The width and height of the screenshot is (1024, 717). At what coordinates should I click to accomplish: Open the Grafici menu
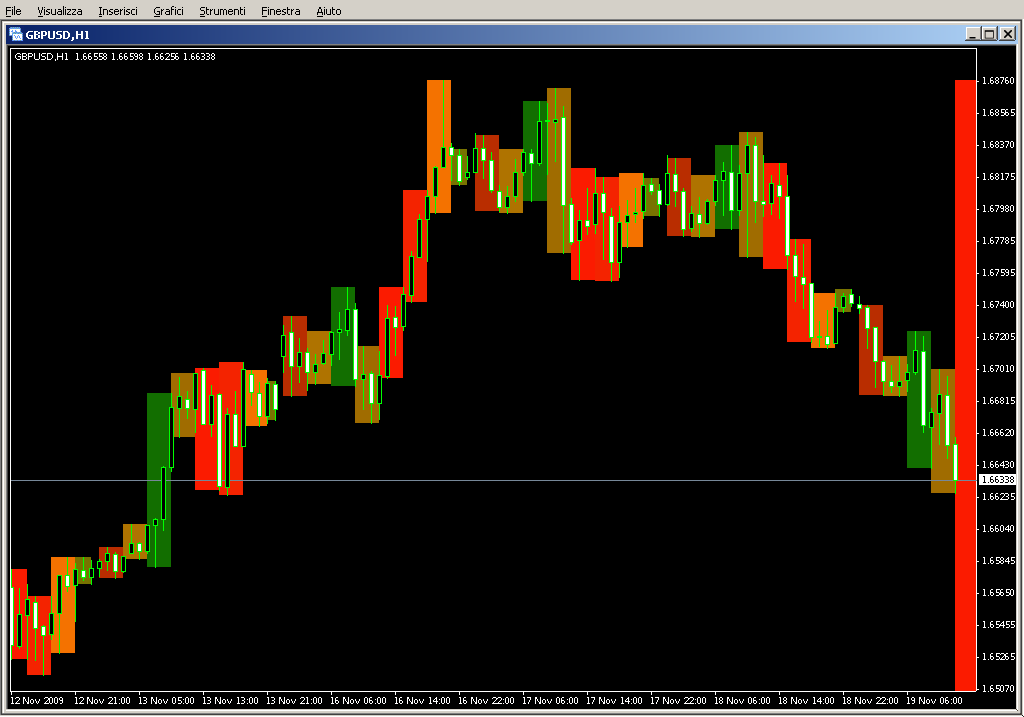[168, 11]
